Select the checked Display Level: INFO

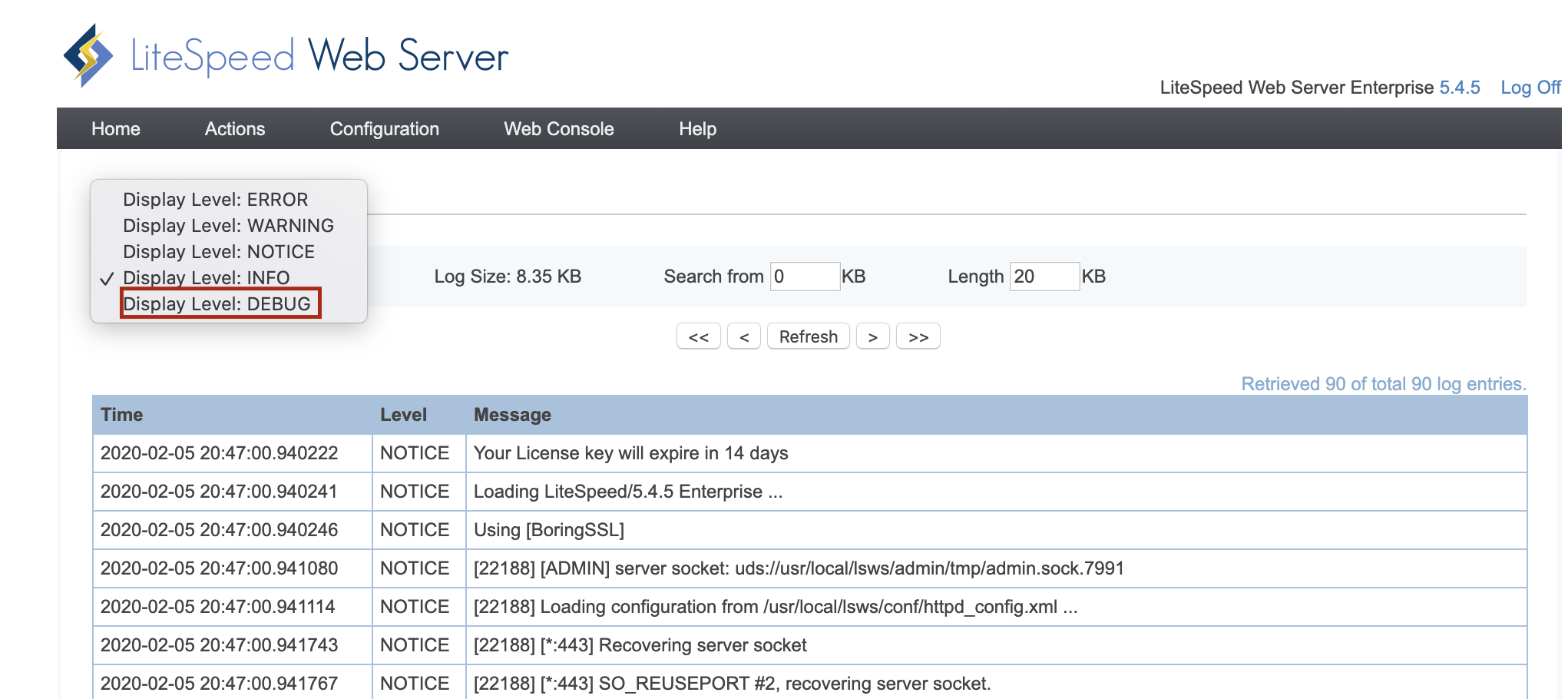click(207, 278)
